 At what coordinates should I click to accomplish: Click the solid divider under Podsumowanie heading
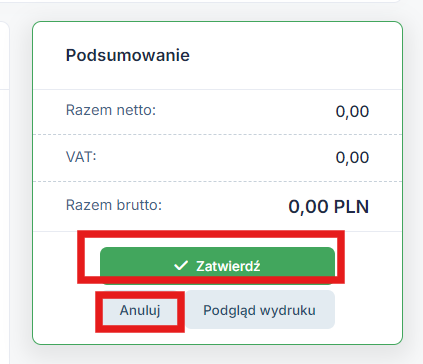pos(217,89)
